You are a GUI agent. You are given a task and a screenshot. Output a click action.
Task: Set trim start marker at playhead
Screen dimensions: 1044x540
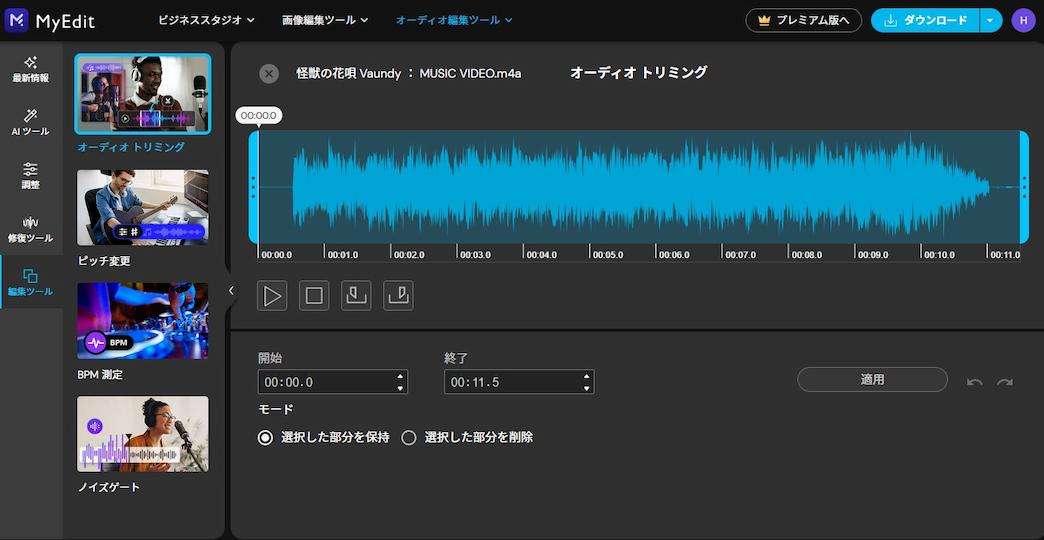356,296
